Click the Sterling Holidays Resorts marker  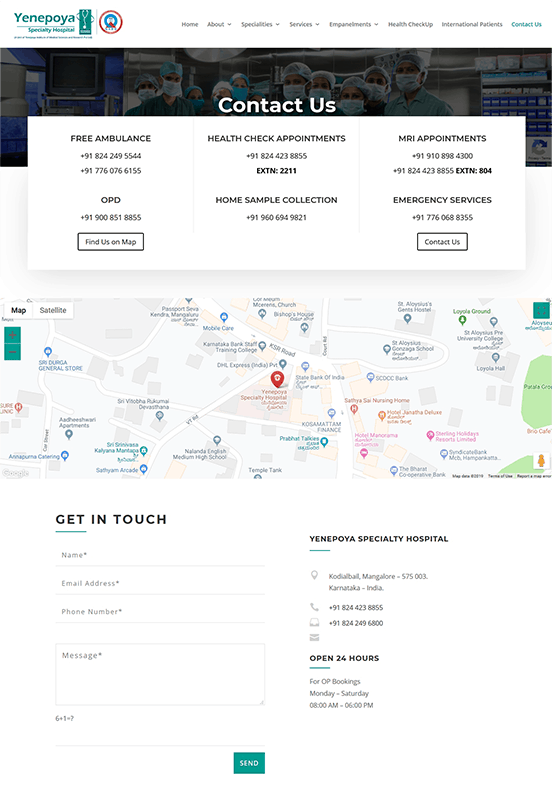pos(430,435)
